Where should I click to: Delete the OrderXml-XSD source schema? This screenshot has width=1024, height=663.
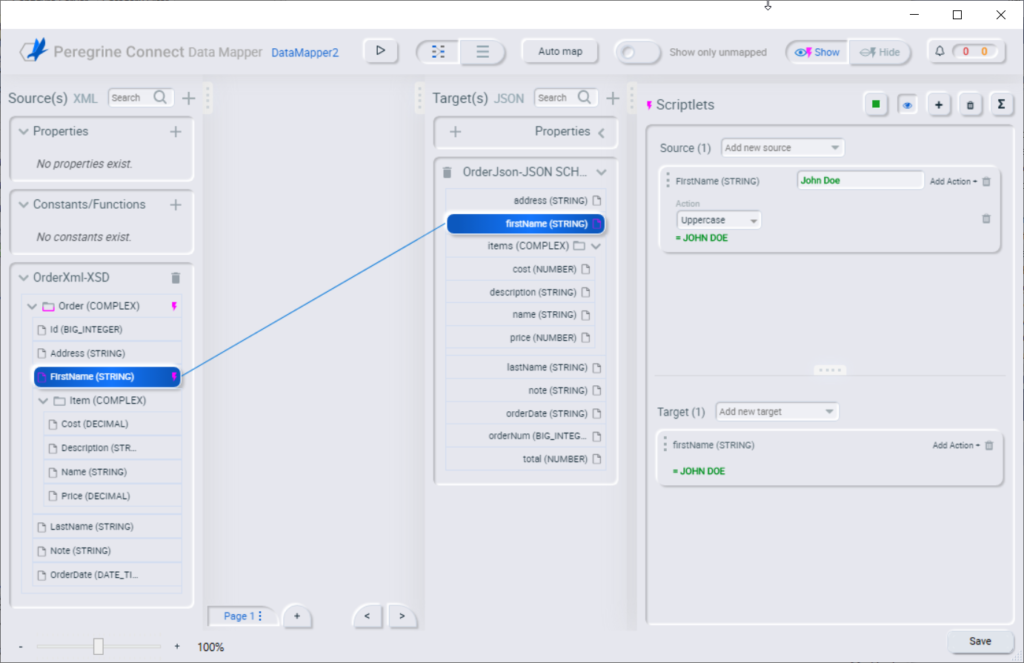pos(176,278)
